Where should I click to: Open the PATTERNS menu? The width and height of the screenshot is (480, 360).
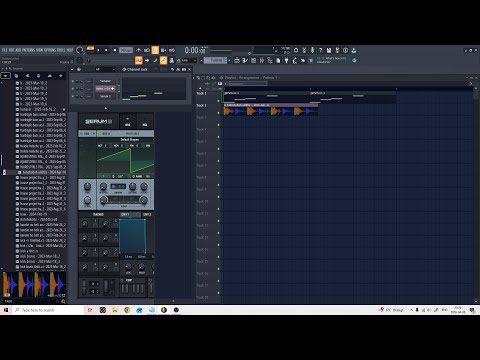point(28,50)
